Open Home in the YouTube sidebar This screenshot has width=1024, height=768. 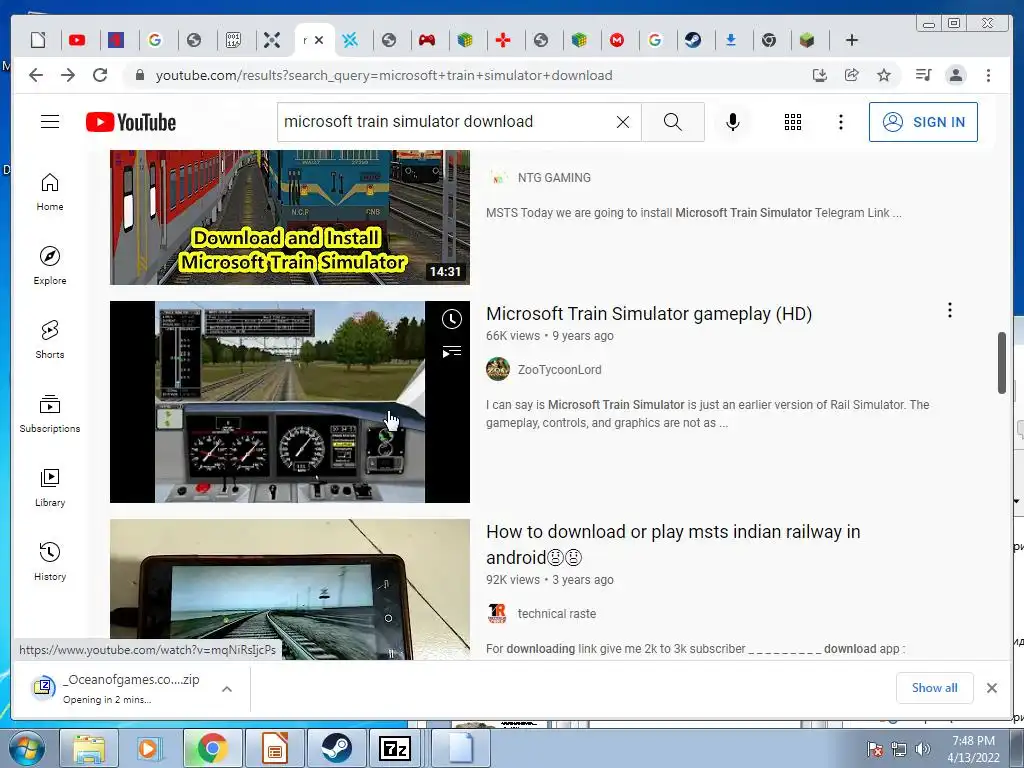pos(50,192)
